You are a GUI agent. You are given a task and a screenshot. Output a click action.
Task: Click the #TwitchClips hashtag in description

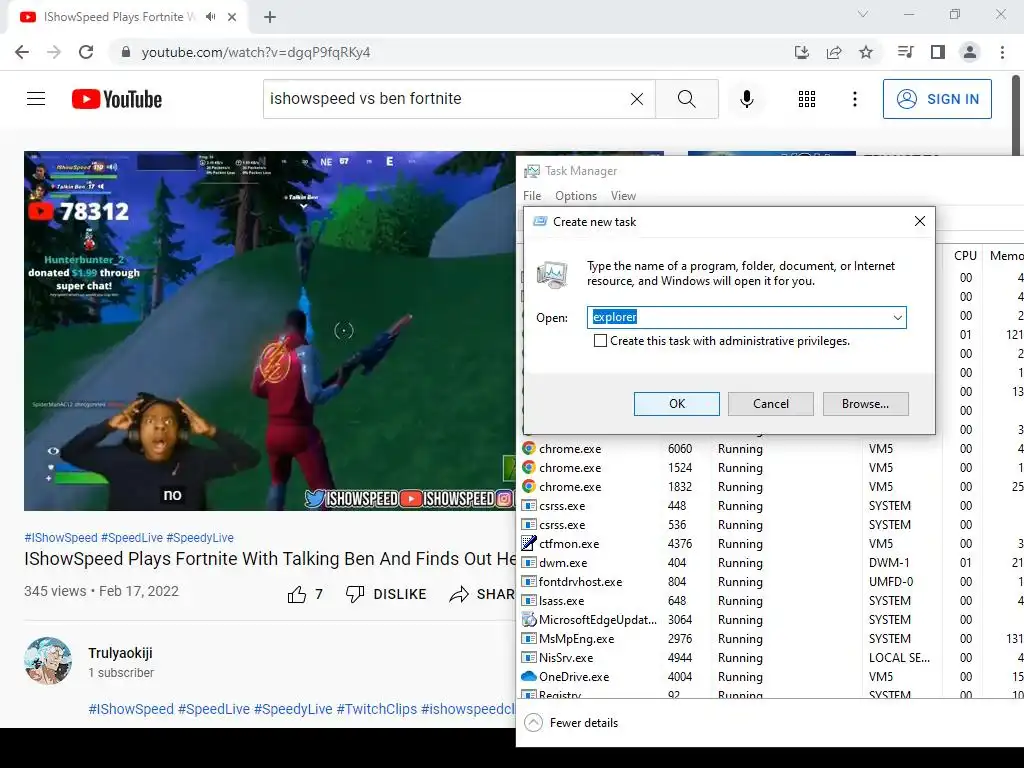pyautogui.click(x=377, y=709)
